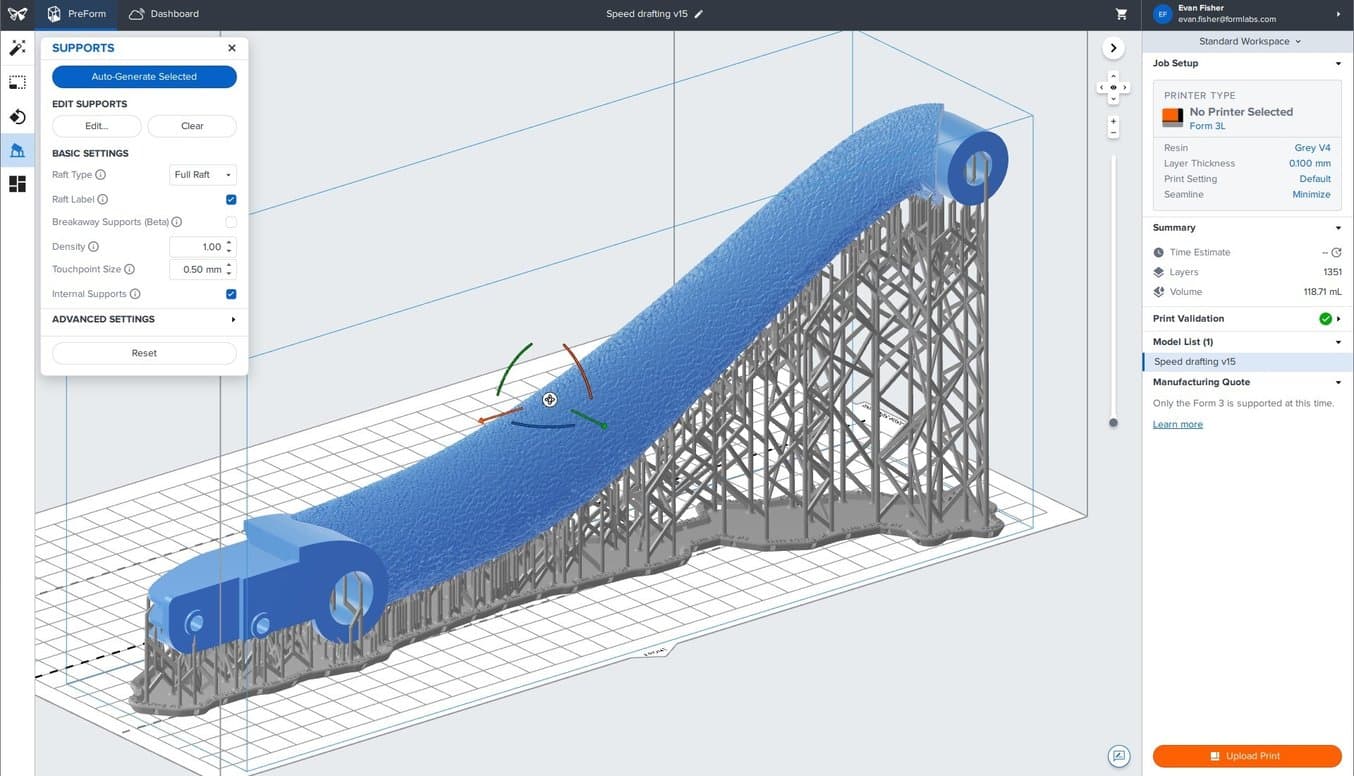Click the pencil icon to rename file
Image resolution: width=1354 pixels, height=776 pixels.
(x=699, y=14)
